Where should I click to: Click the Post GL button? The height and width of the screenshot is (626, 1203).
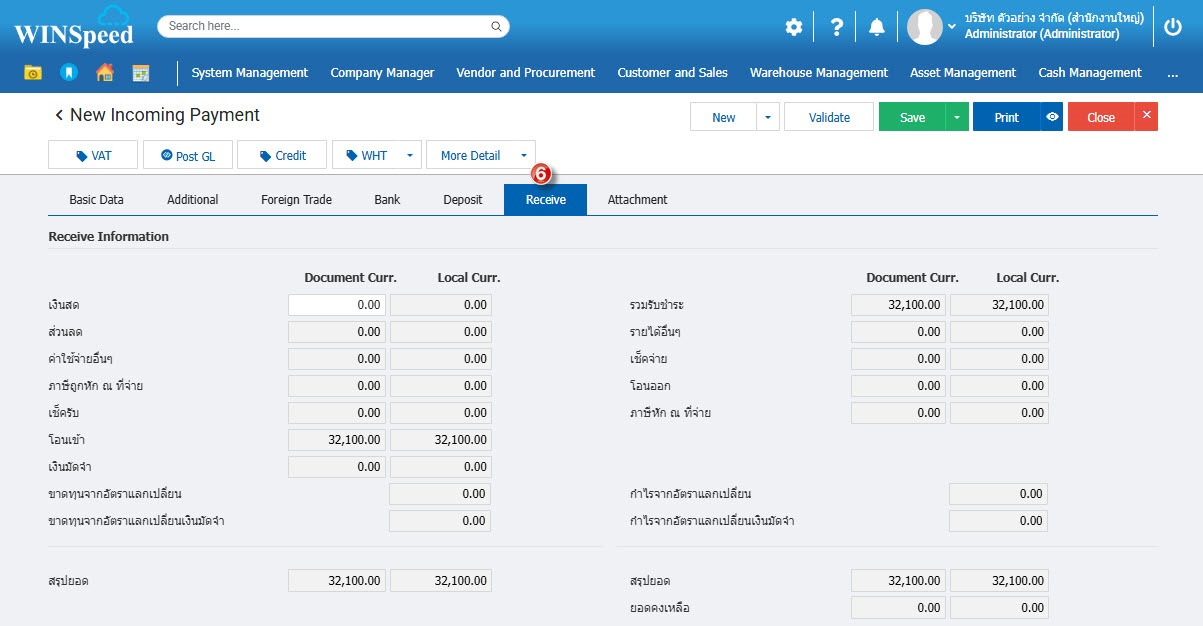pos(187,155)
